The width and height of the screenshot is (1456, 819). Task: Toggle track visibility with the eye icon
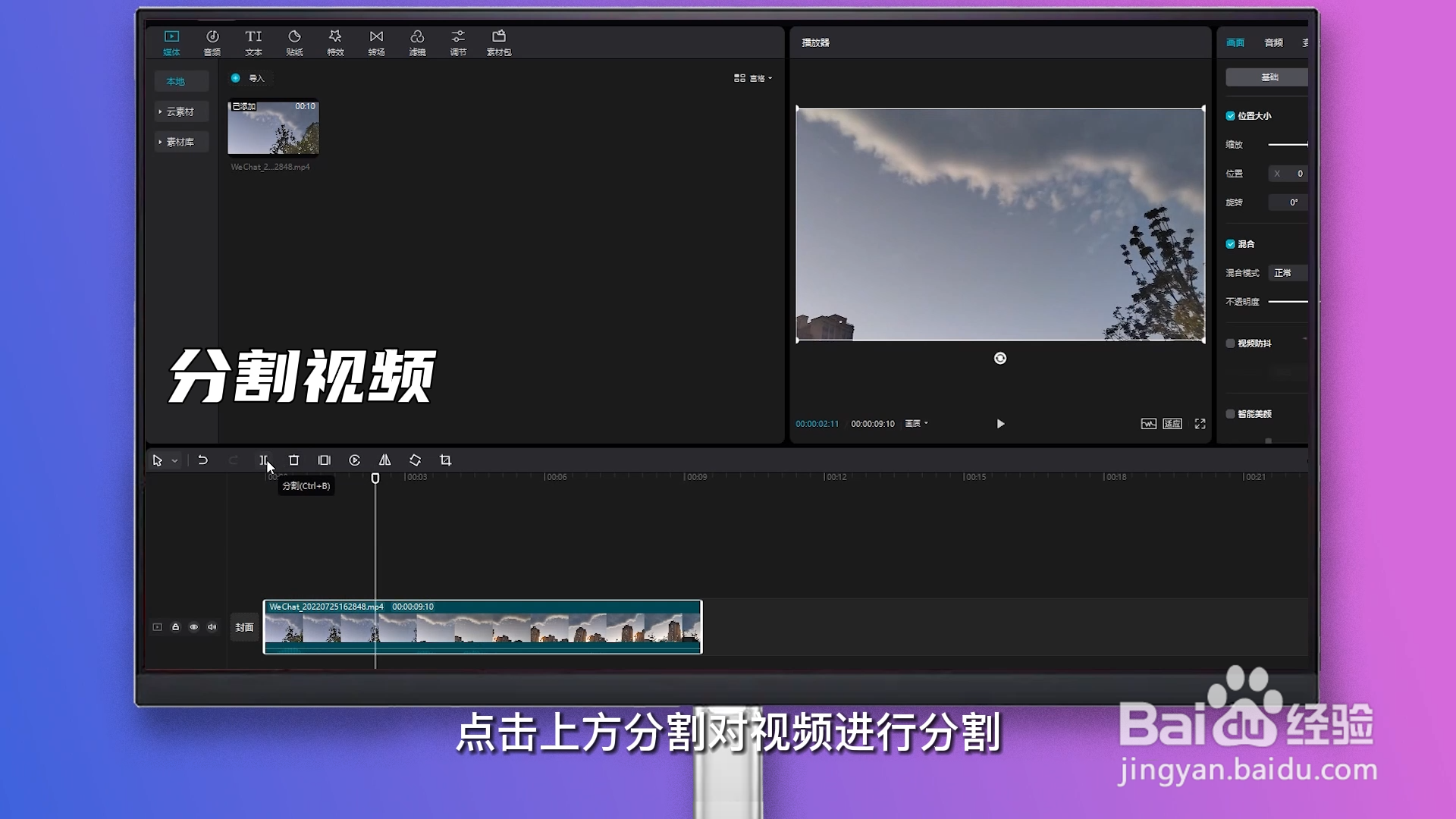(193, 627)
